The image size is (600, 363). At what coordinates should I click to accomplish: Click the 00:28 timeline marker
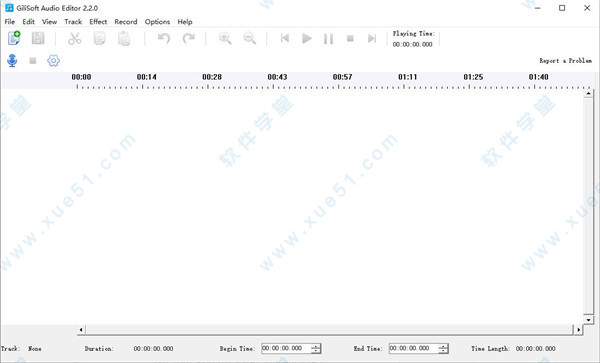pyautogui.click(x=212, y=77)
